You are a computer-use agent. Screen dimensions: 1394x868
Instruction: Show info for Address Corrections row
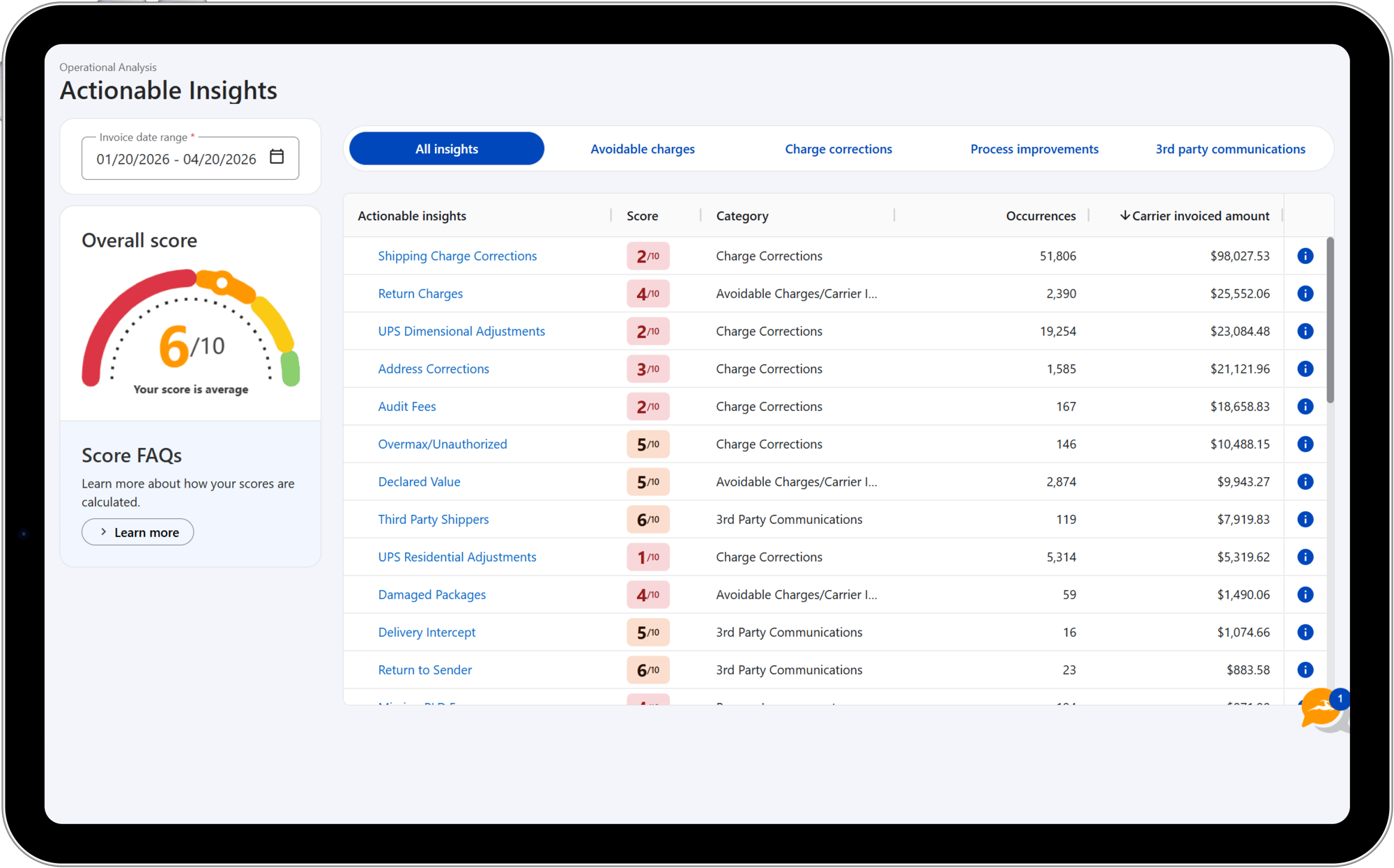click(x=1305, y=369)
